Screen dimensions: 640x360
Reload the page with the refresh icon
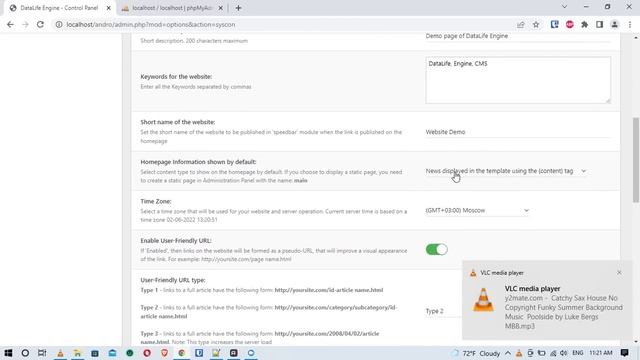click(40, 24)
